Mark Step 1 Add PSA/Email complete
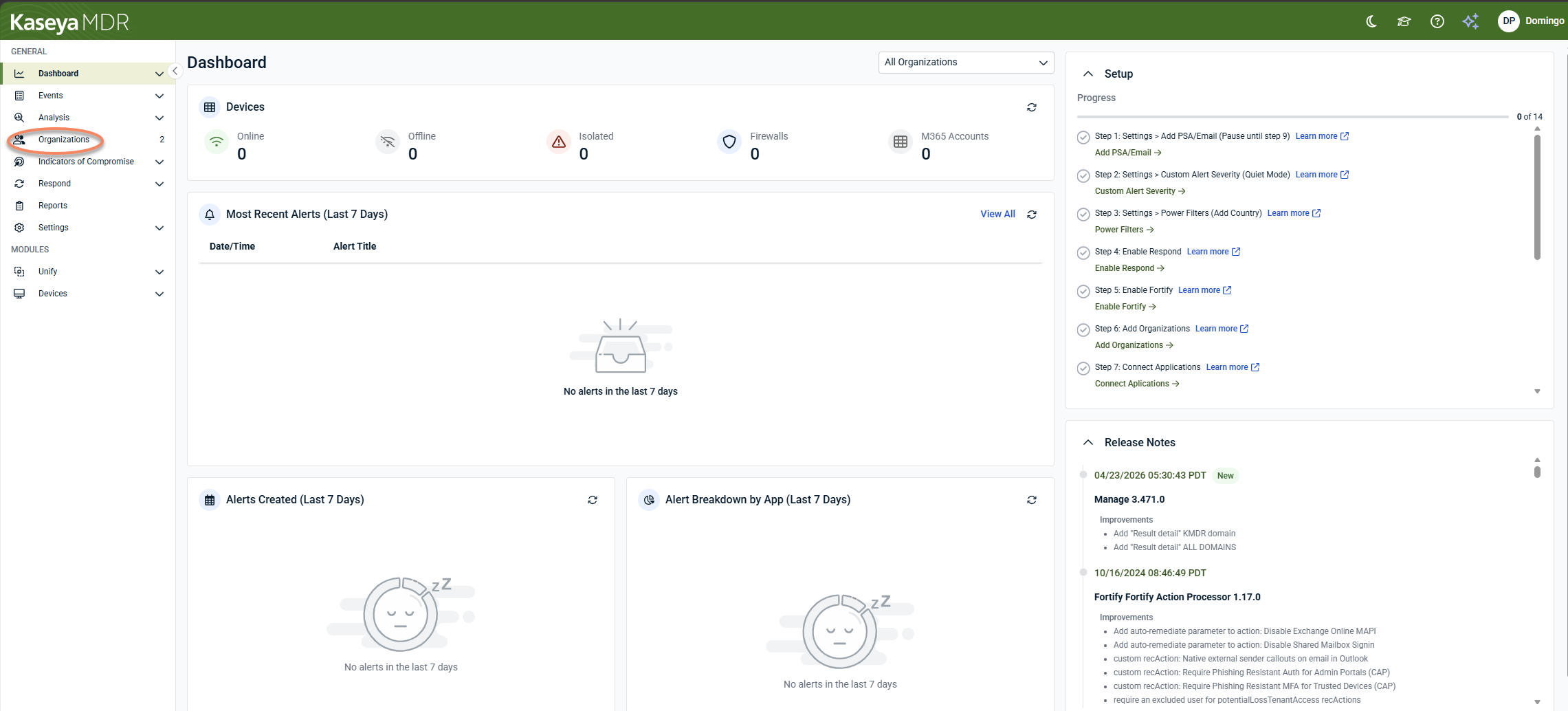Viewport: 1568px width, 711px height. tap(1083, 137)
